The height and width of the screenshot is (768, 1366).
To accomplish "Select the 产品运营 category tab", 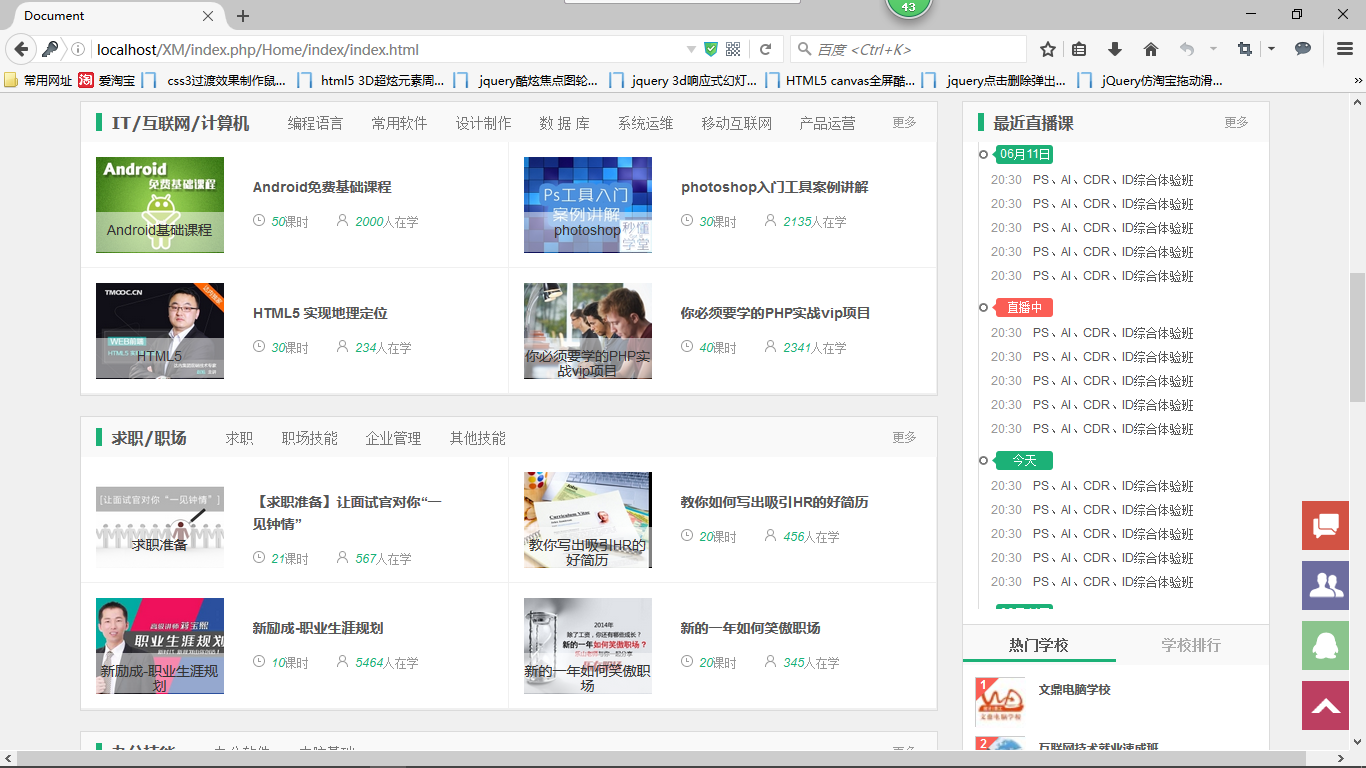I will click(x=827, y=123).
